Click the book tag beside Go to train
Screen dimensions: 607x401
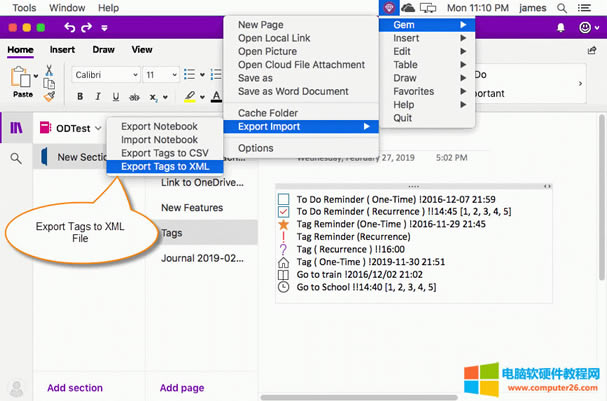pyautogui.click(x=283, y=275)
